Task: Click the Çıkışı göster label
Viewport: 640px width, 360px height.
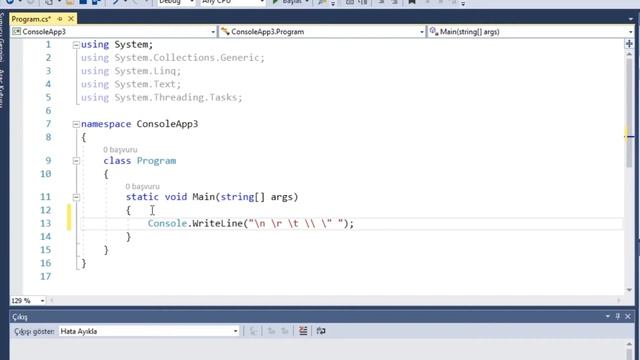Action: (34, 331)
